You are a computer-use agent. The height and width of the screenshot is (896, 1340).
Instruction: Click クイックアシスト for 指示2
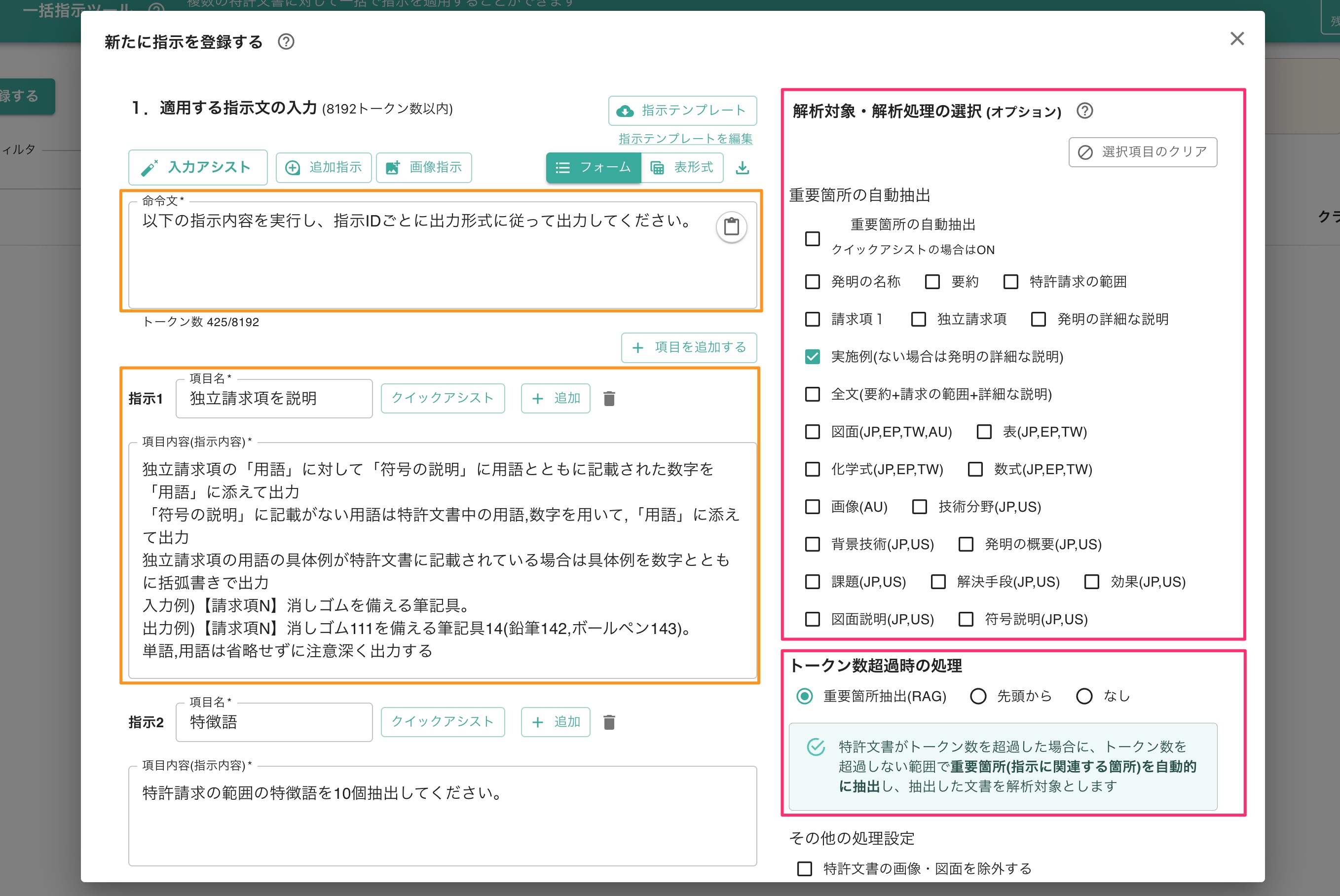click(x=443, y=722)
